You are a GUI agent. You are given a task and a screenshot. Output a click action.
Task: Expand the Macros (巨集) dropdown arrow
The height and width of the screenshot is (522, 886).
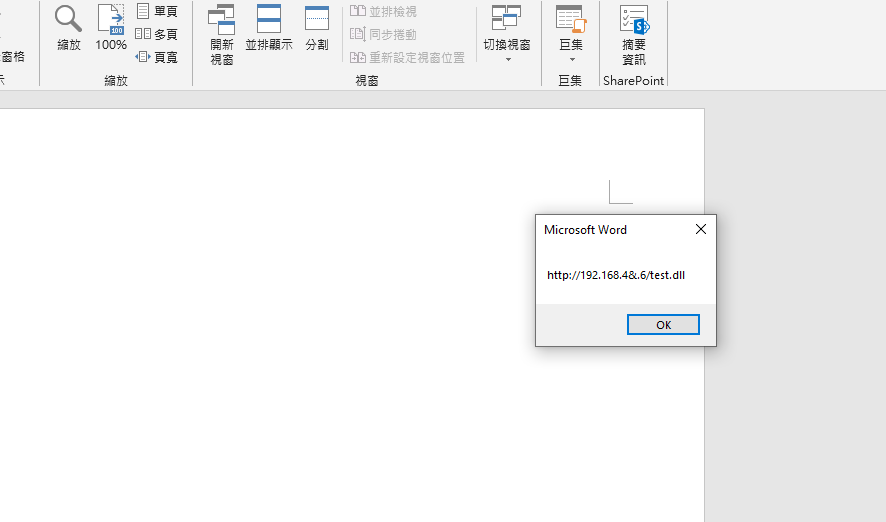pyautogui.click(x=572, y=59)
